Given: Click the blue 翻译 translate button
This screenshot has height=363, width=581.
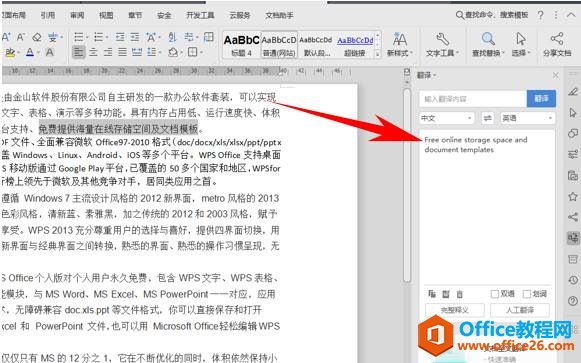Looking at the screenshot, I should [541, 99].
